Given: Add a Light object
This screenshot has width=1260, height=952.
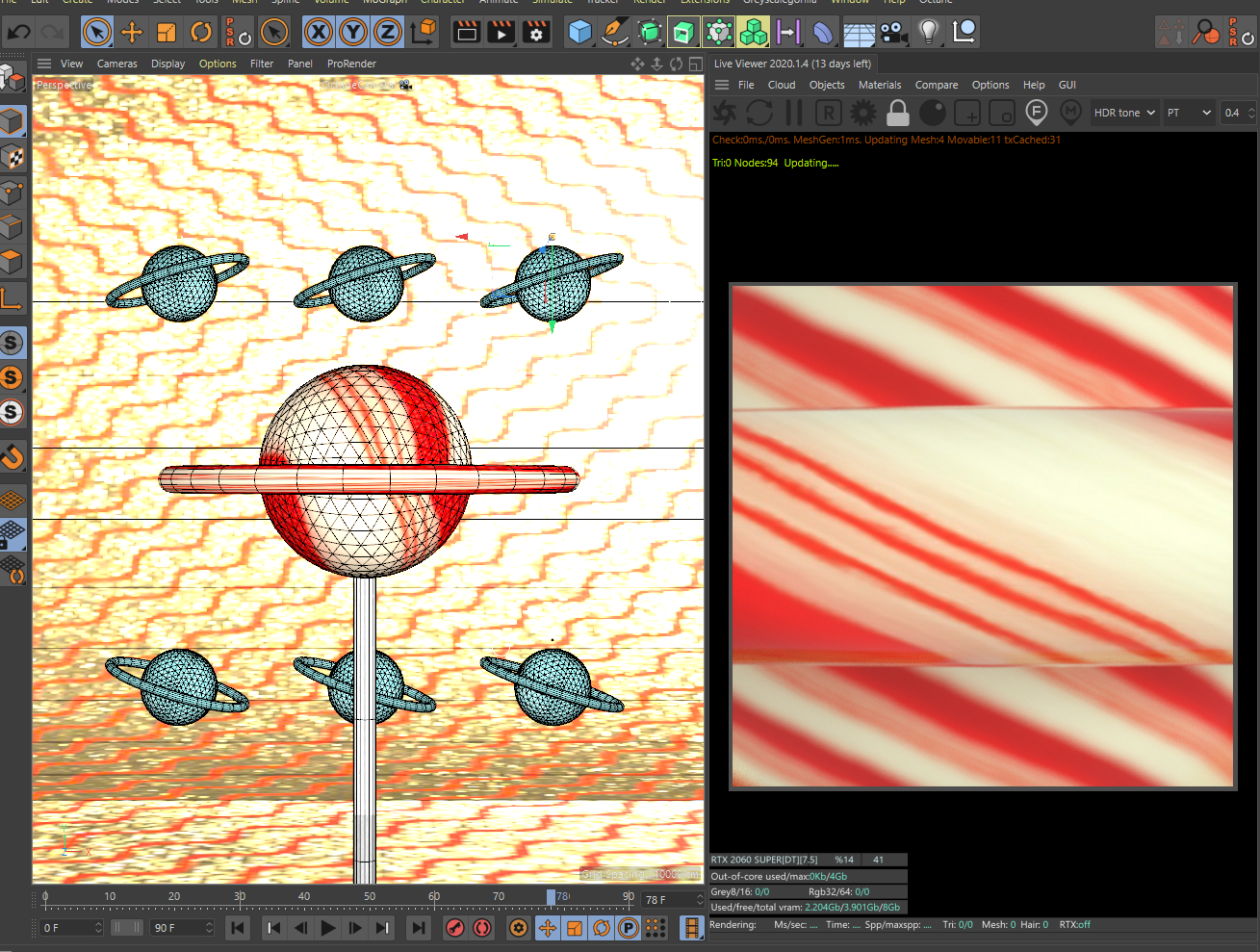Looking at the screenshot, I should pyautogui.click(x=928, y=32).
